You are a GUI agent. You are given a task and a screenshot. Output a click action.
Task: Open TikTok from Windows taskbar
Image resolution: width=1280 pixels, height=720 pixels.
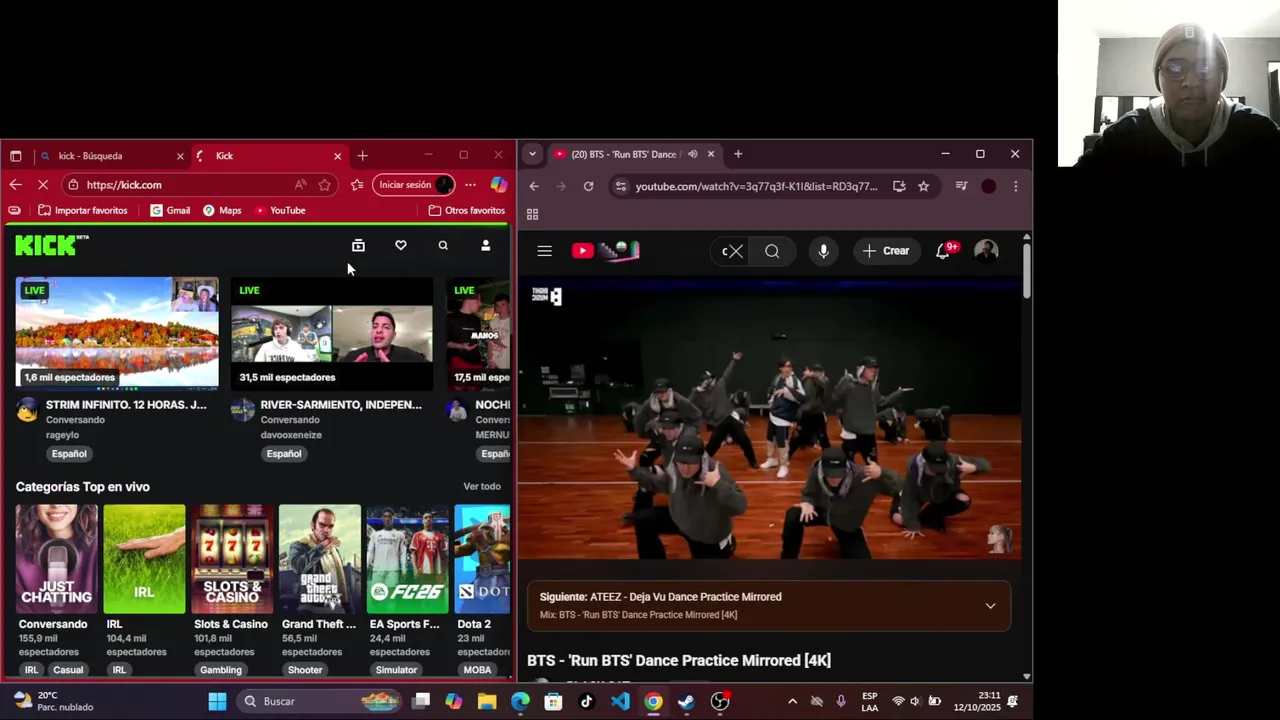click(x=587, y=701)
